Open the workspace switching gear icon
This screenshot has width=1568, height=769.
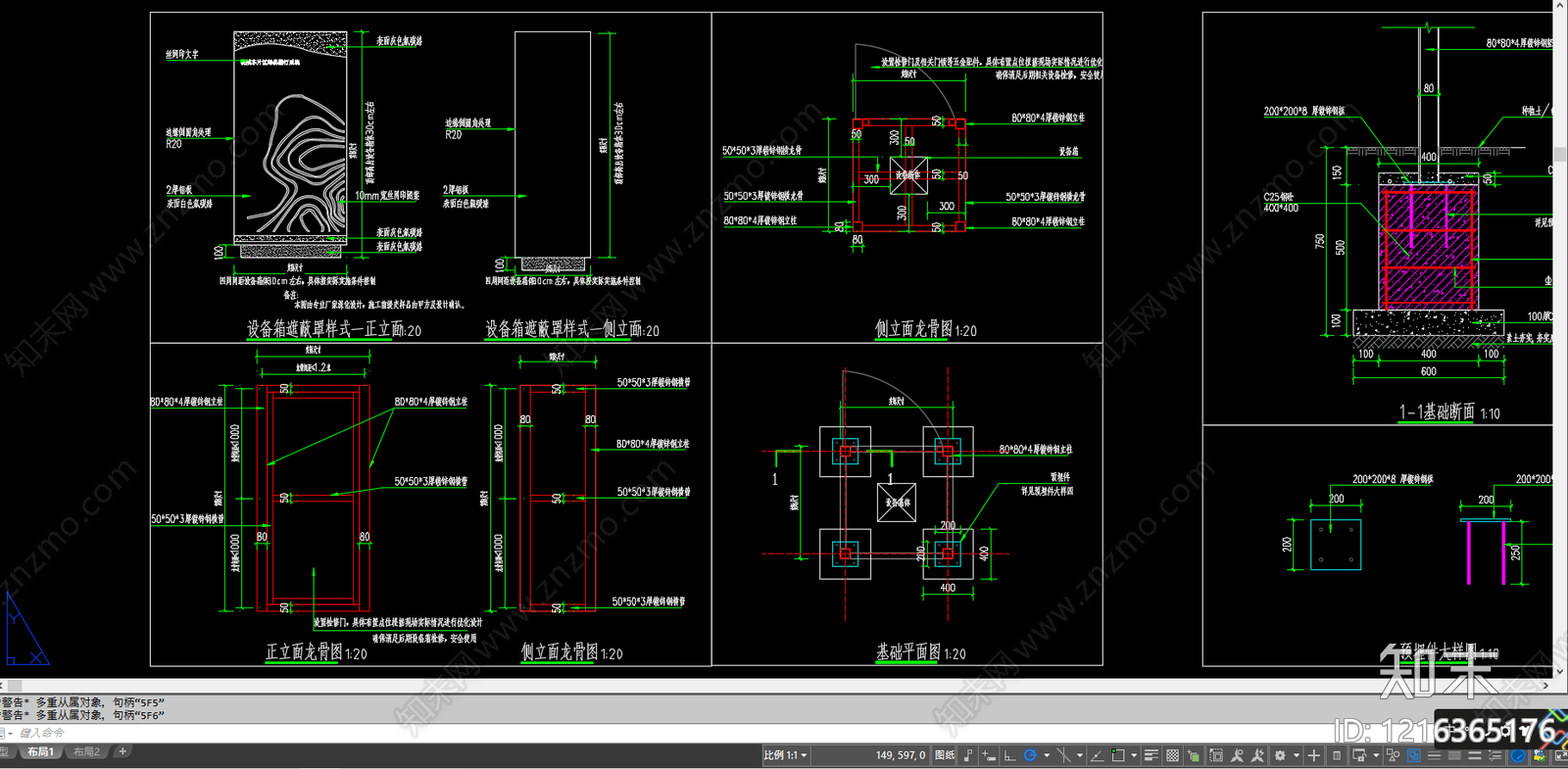(x=1280, y=755)
